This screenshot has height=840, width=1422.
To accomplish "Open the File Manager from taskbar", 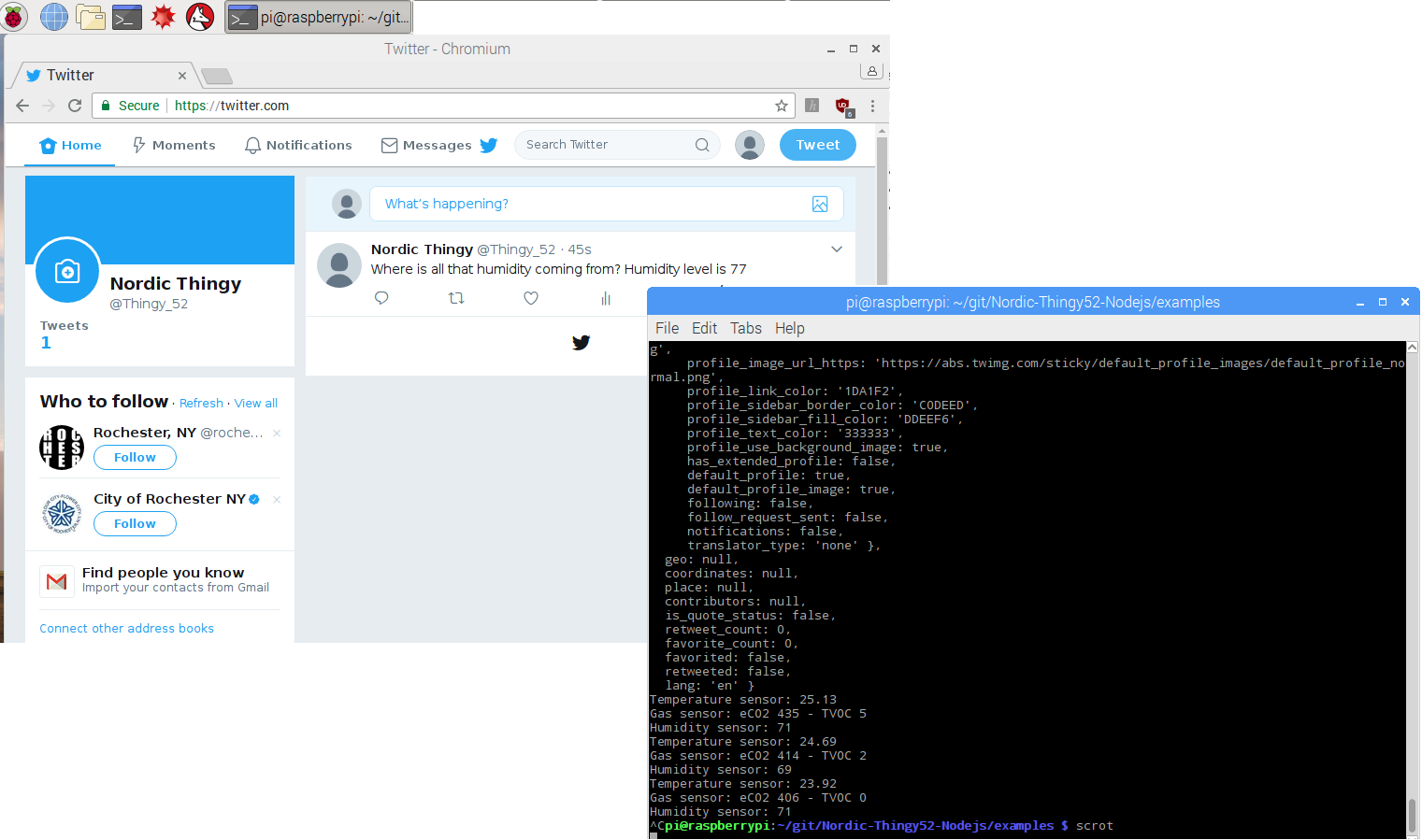I will point(91,17).
